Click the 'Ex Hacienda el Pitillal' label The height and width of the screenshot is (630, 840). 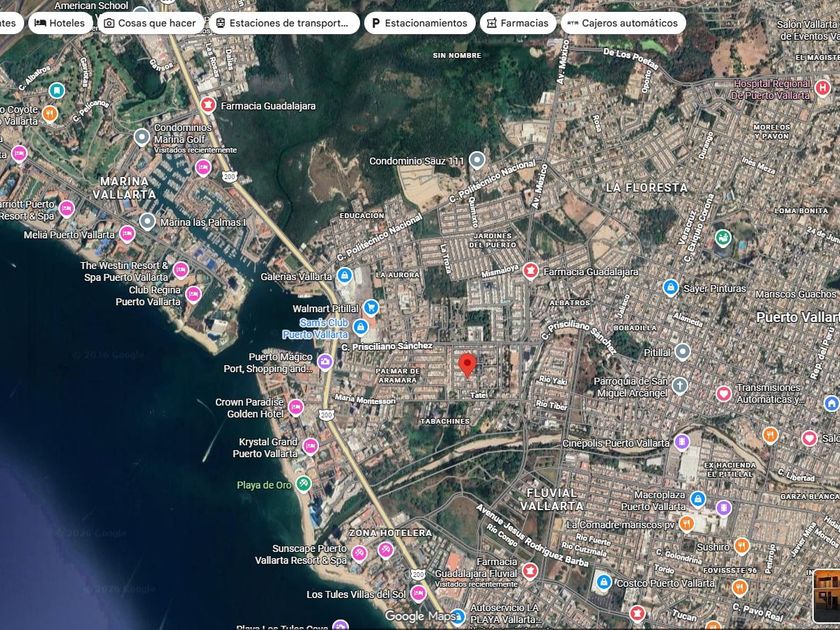coord(730,469)
